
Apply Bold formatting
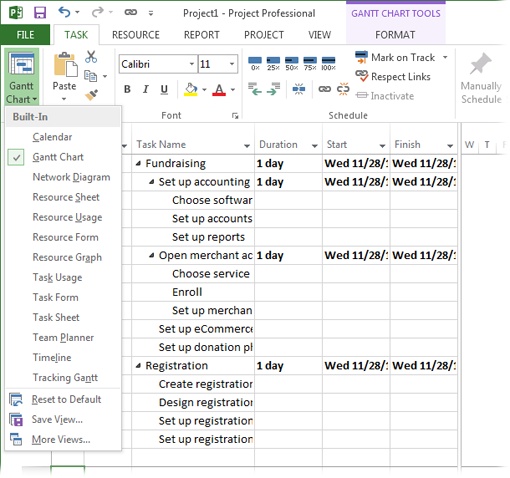point(127,89)
